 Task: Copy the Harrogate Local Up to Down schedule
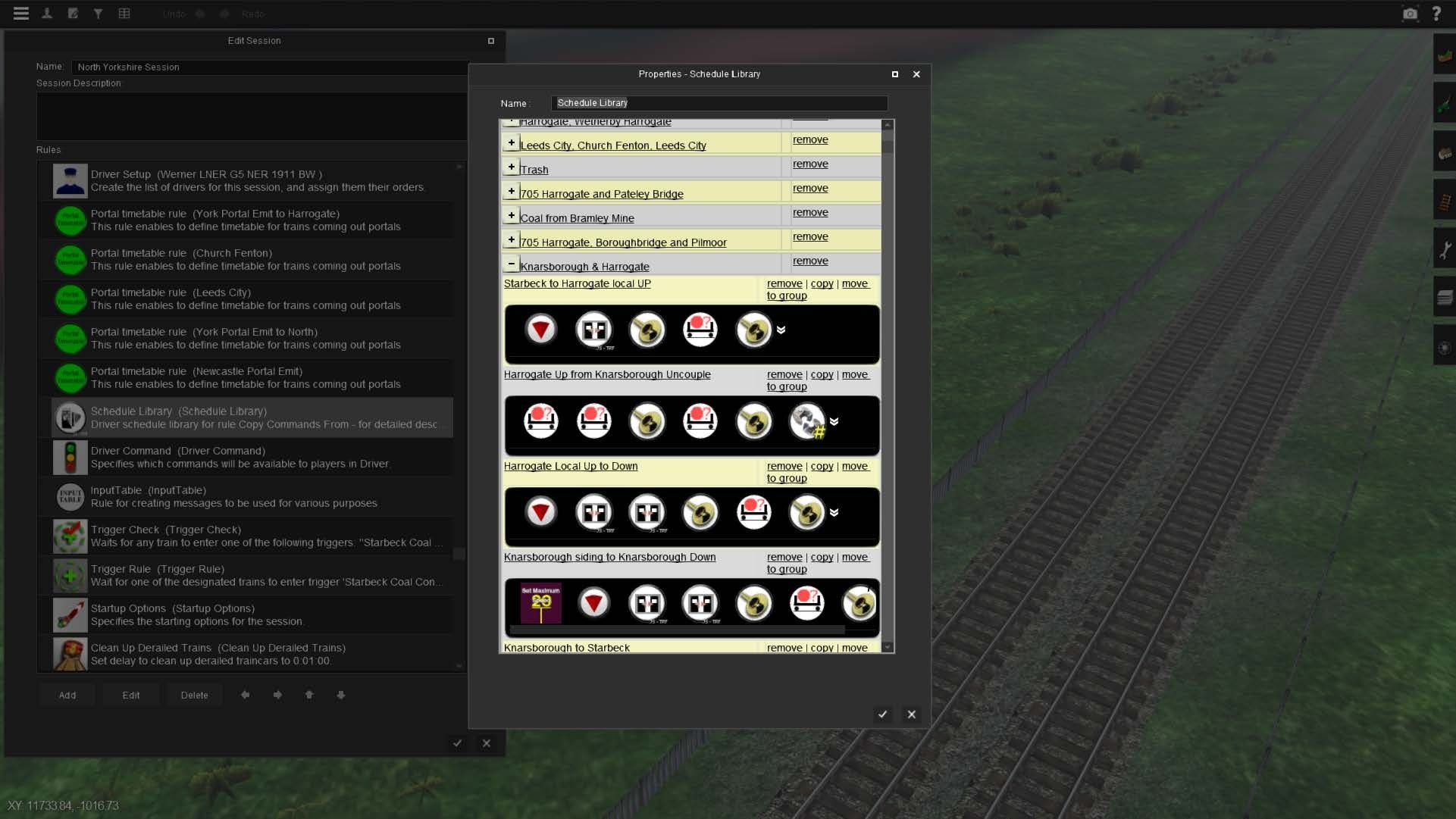[822, 467]
